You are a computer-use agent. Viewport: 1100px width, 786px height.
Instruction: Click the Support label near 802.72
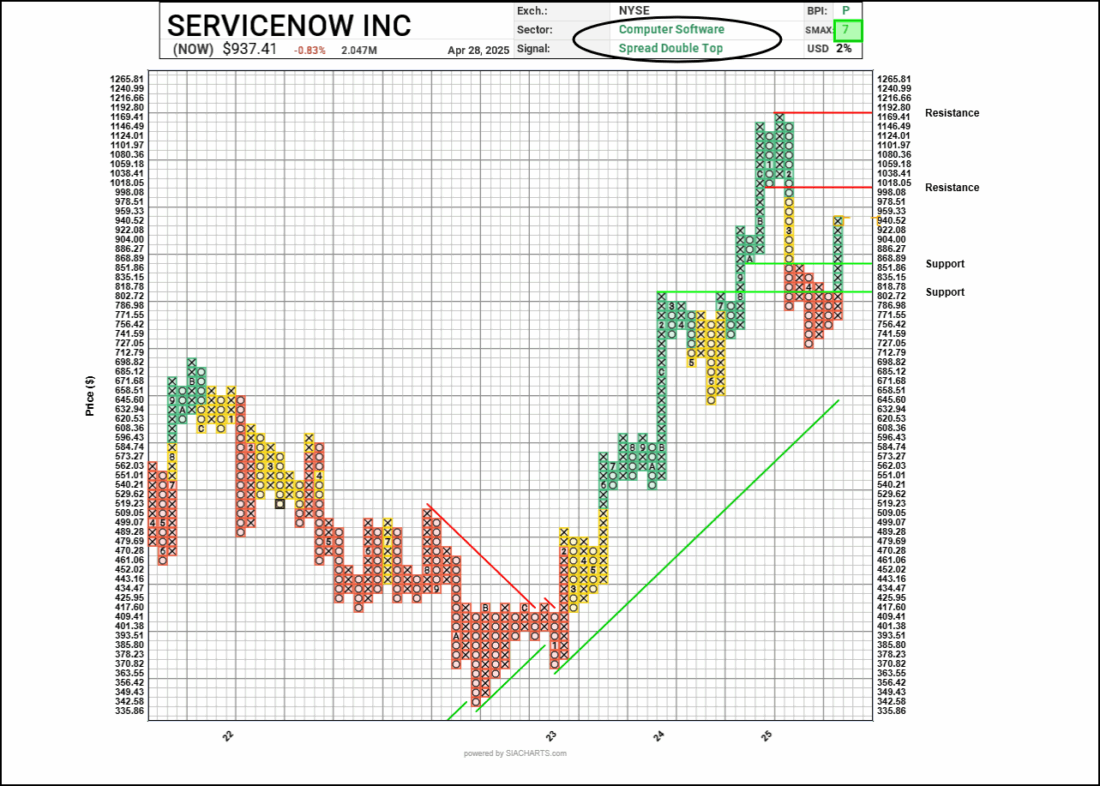pos(945,292)
